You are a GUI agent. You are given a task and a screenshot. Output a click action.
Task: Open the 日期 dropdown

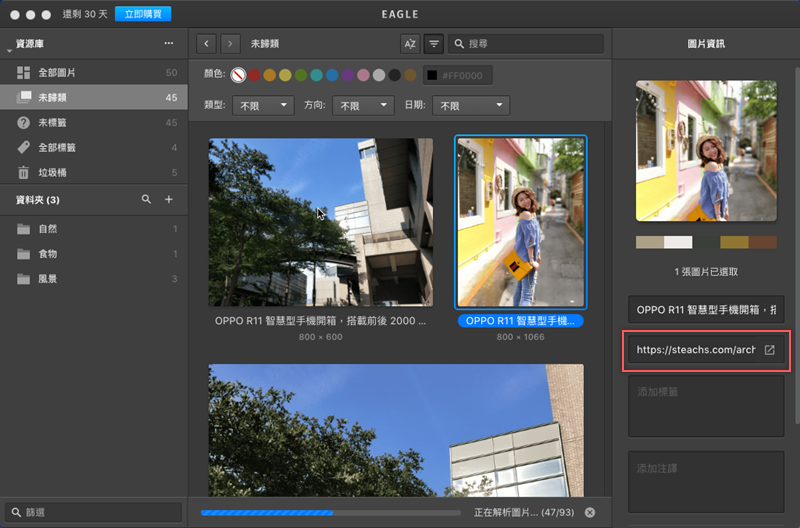(x=471, y=105)
